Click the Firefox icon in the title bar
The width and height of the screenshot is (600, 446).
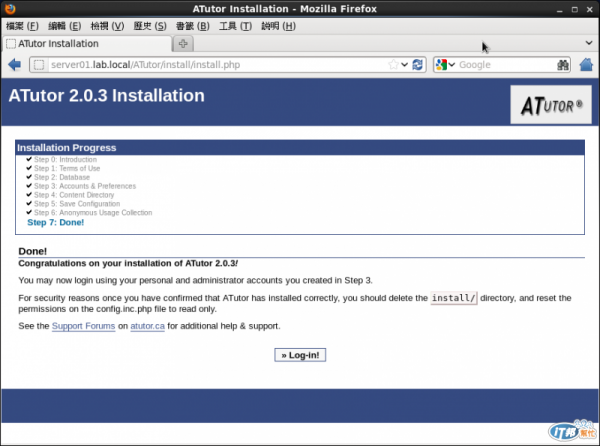tap(10, 8)
